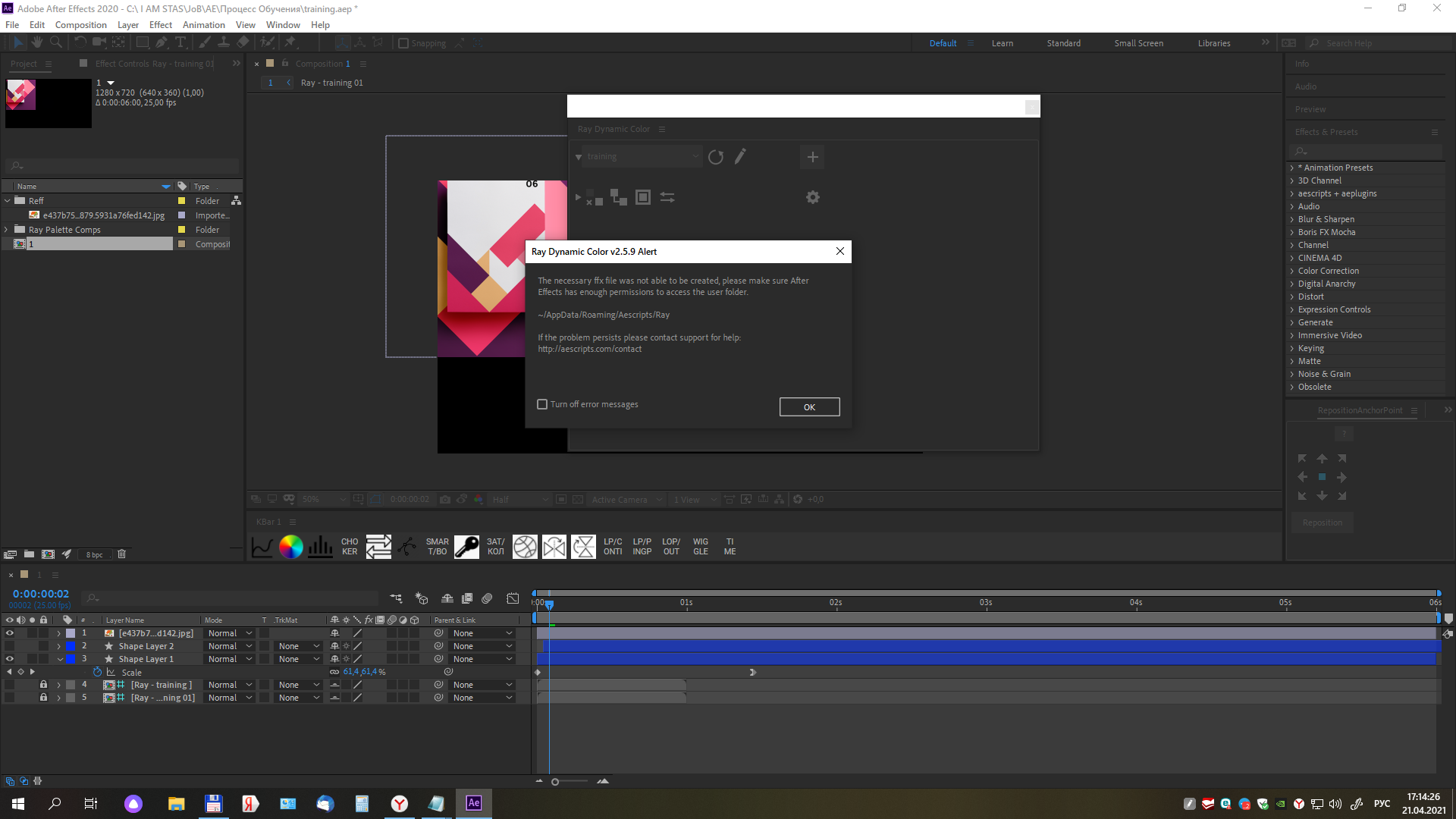Screen dimensions: 1456x819
Task: Click the Ray Dynamic Color settings gear
Action: 813,197
